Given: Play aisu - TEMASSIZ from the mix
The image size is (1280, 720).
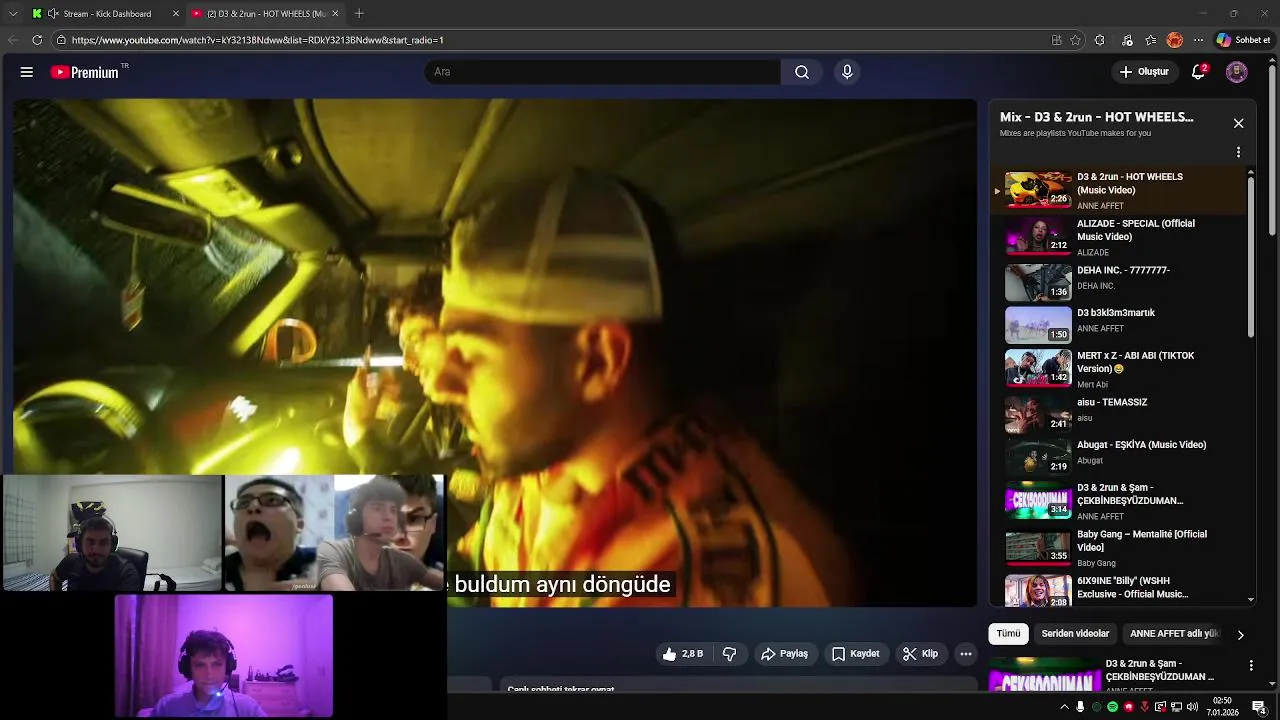Looking at the screenshot, I should 1120,413.
